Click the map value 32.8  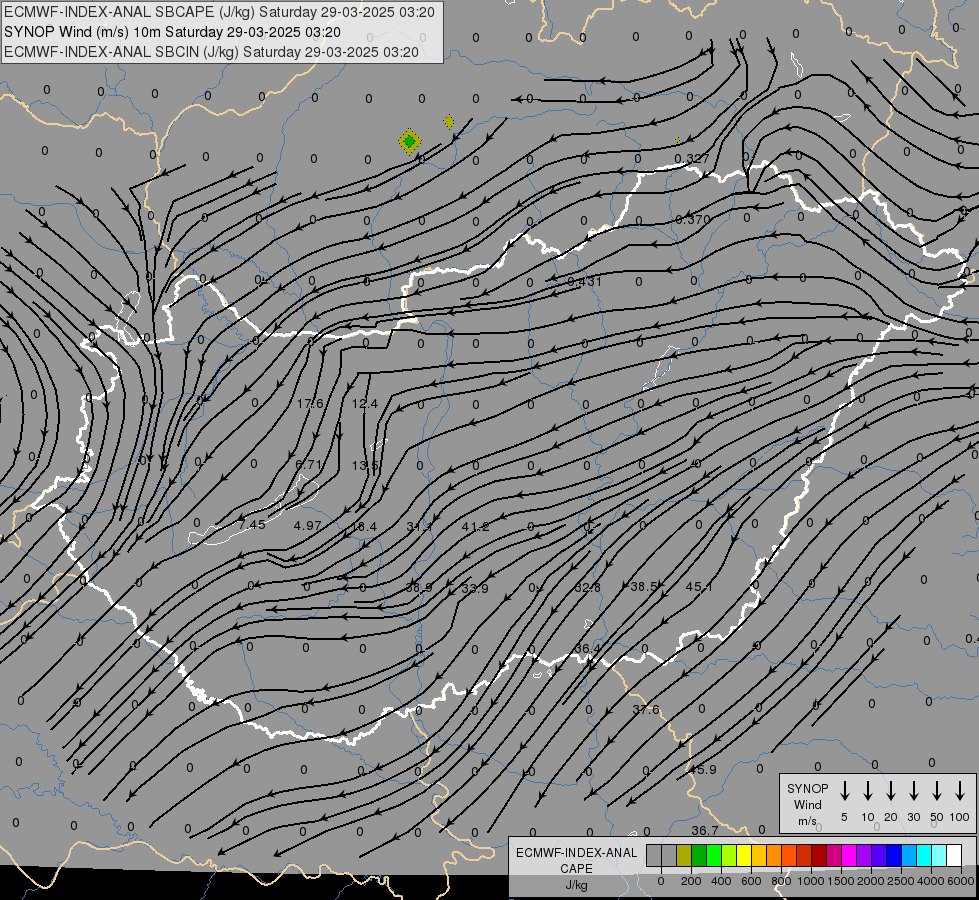[587, 587]
